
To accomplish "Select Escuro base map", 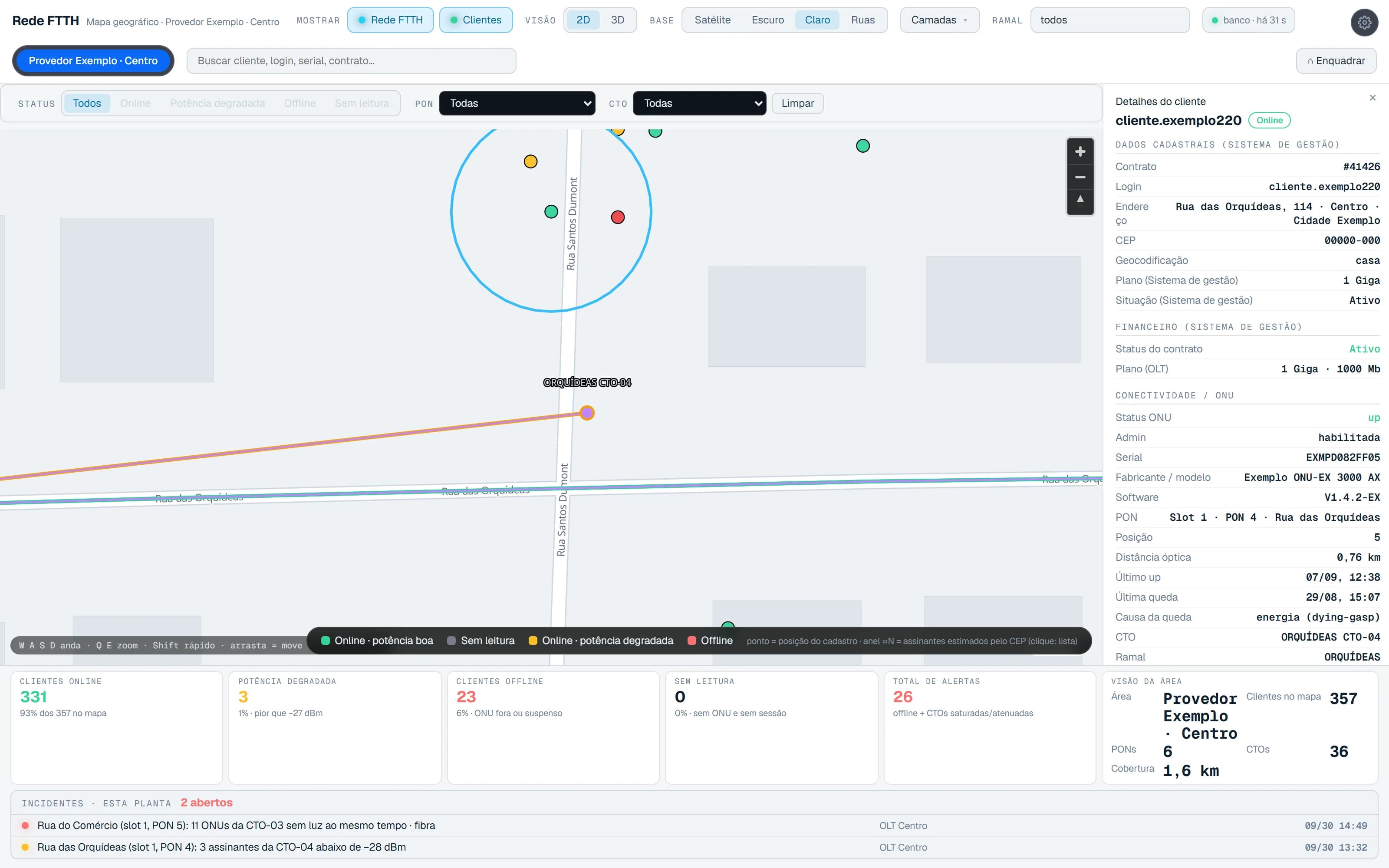I will click(767, 20).
